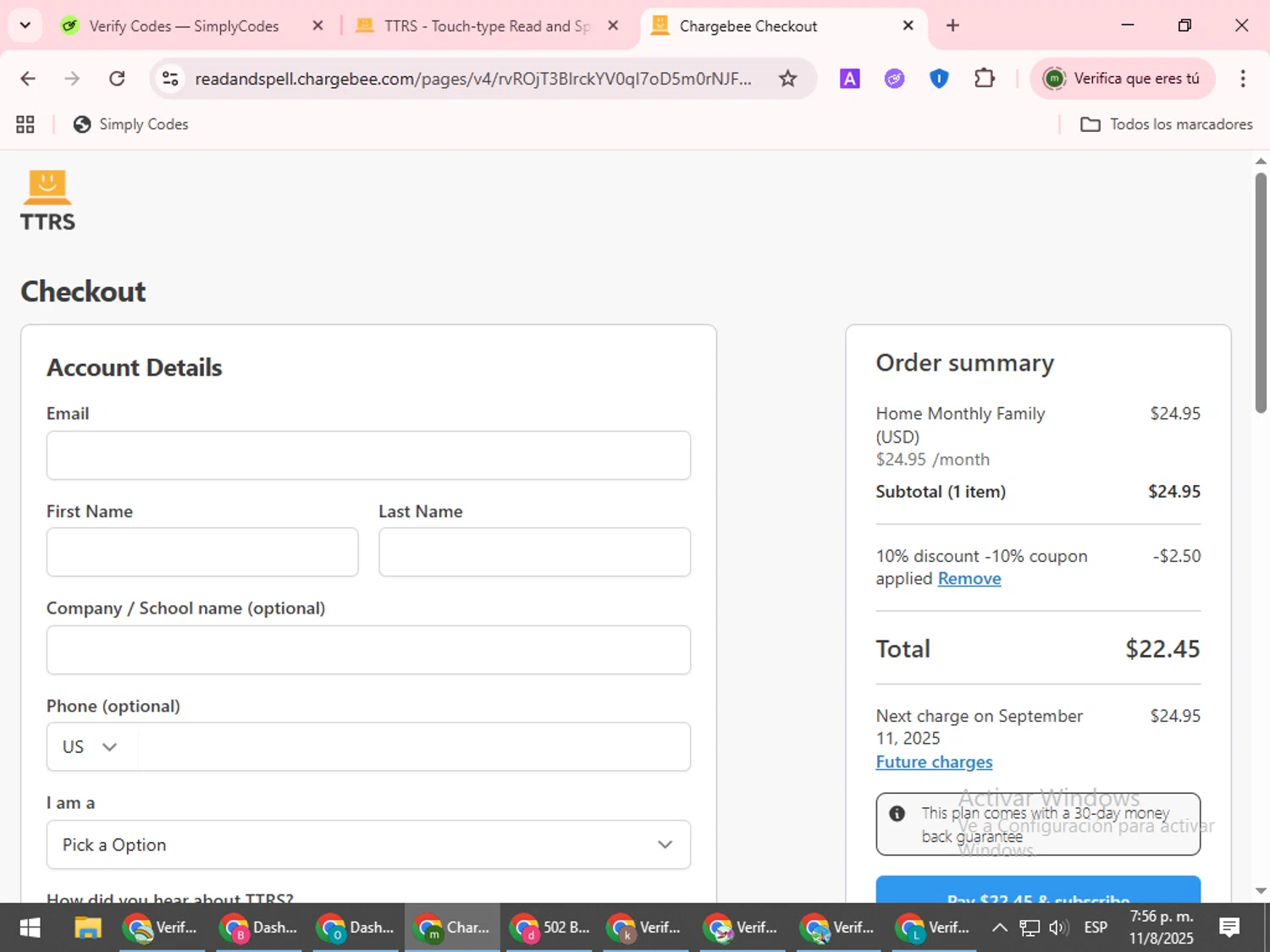Bookmark this page with the star icon
The width and height of the screenshot is (1270, 952).
[787, 79]
